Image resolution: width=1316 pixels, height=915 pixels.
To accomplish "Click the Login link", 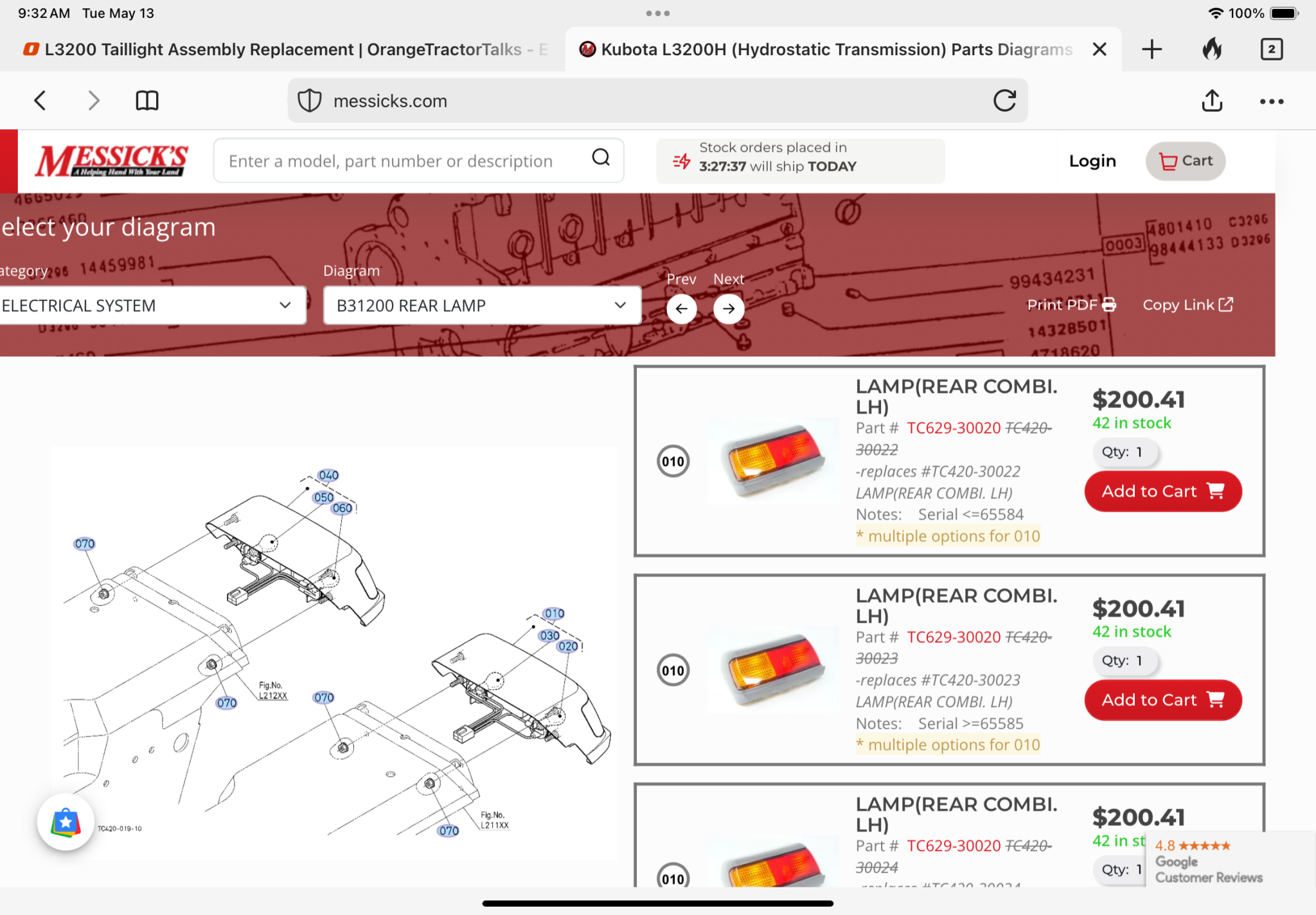I will coord(1092,161).
